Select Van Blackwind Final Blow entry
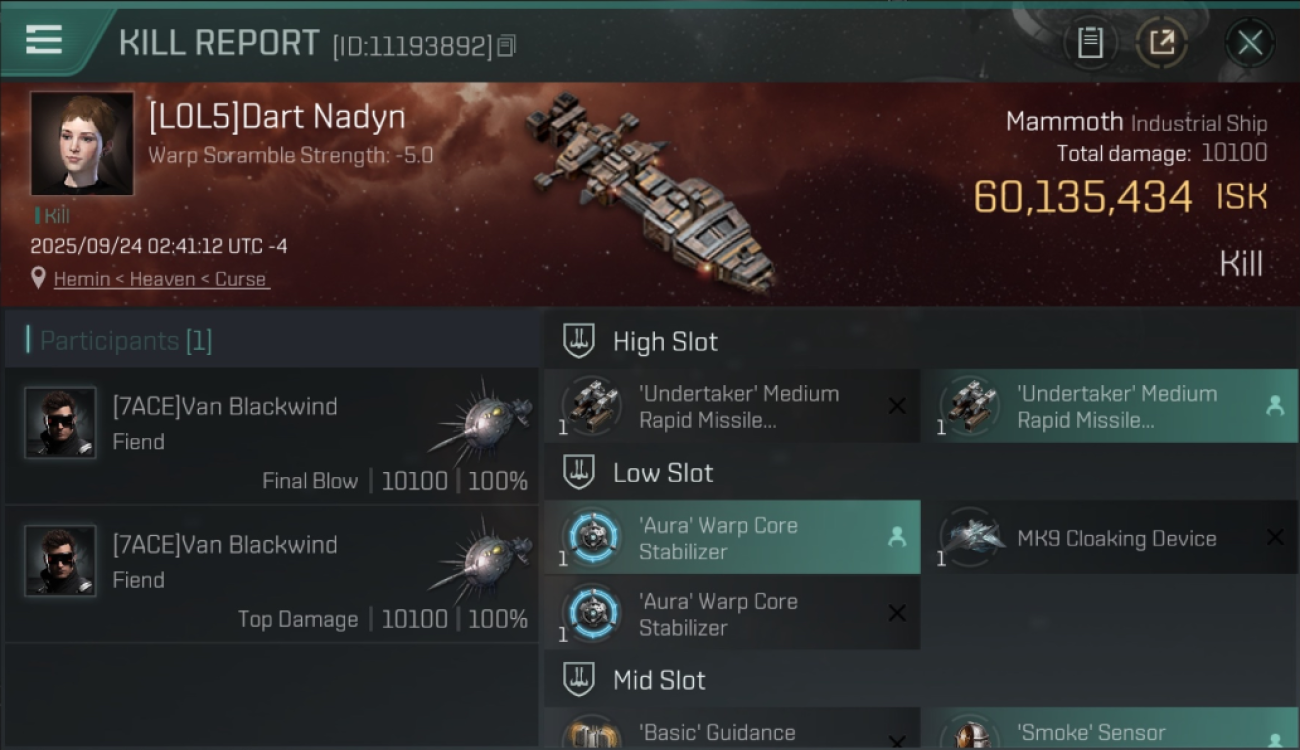 tap(272, 436)
